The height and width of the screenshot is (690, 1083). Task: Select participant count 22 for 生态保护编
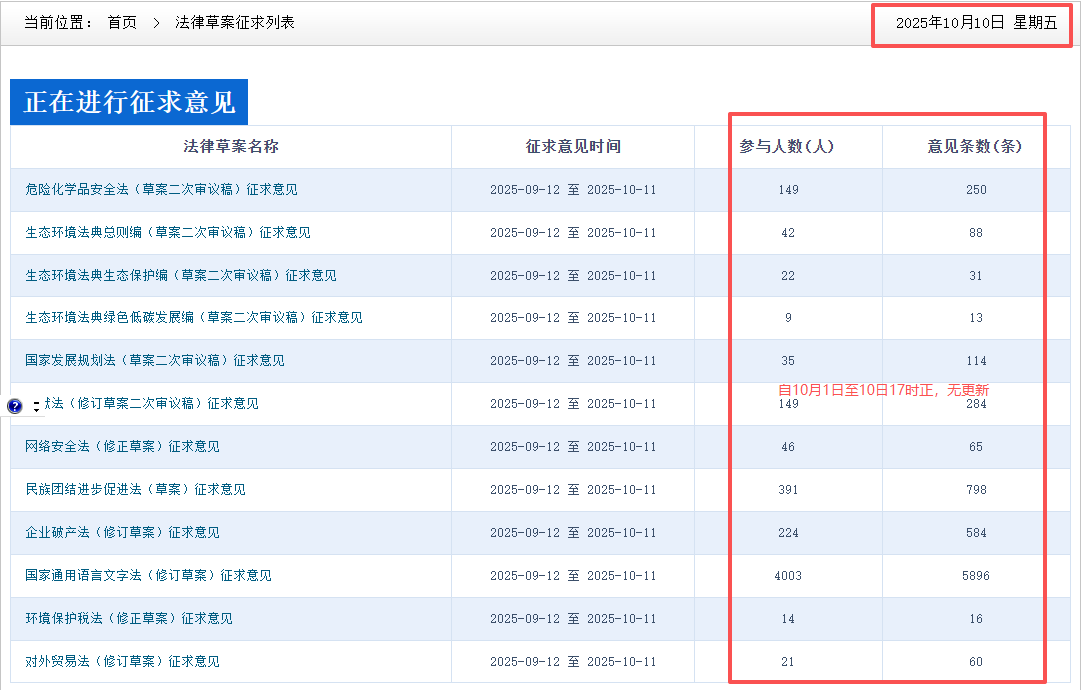pyautogui.click(x=788, y=276)
